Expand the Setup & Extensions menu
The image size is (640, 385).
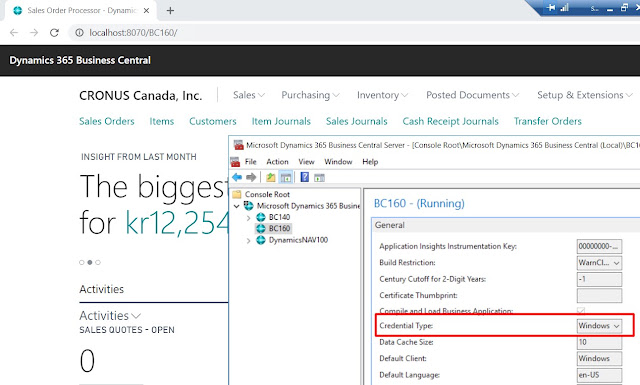click(585, 95)
